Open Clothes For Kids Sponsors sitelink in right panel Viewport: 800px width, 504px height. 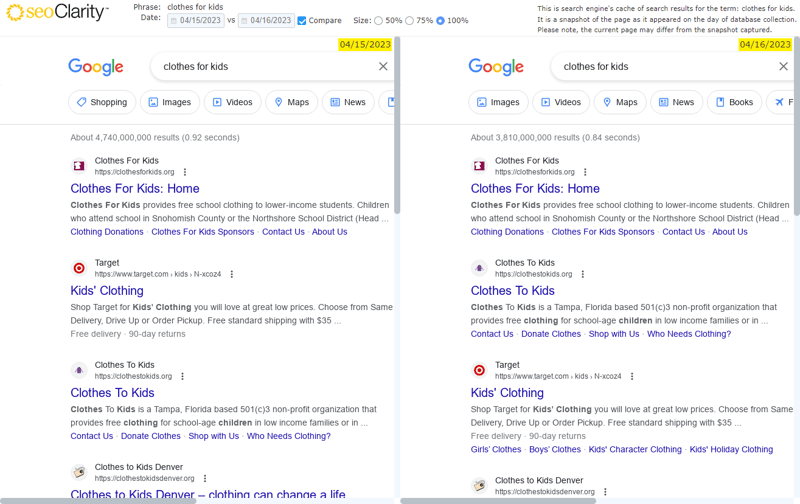click(x=603, y=232)
